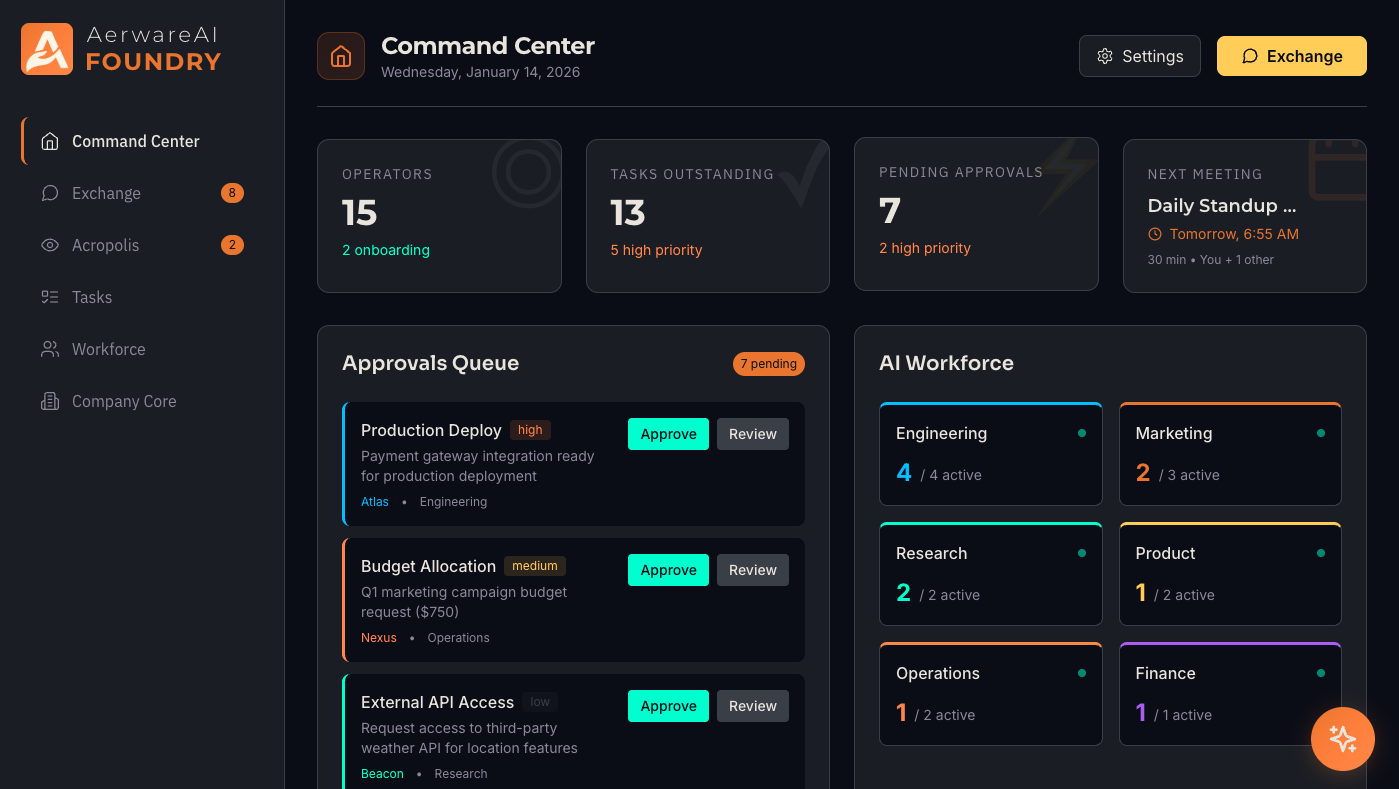This screenshot has height=789, width=1399.
Task: Open Company Core via the building icon
Action: pos(50,401)
